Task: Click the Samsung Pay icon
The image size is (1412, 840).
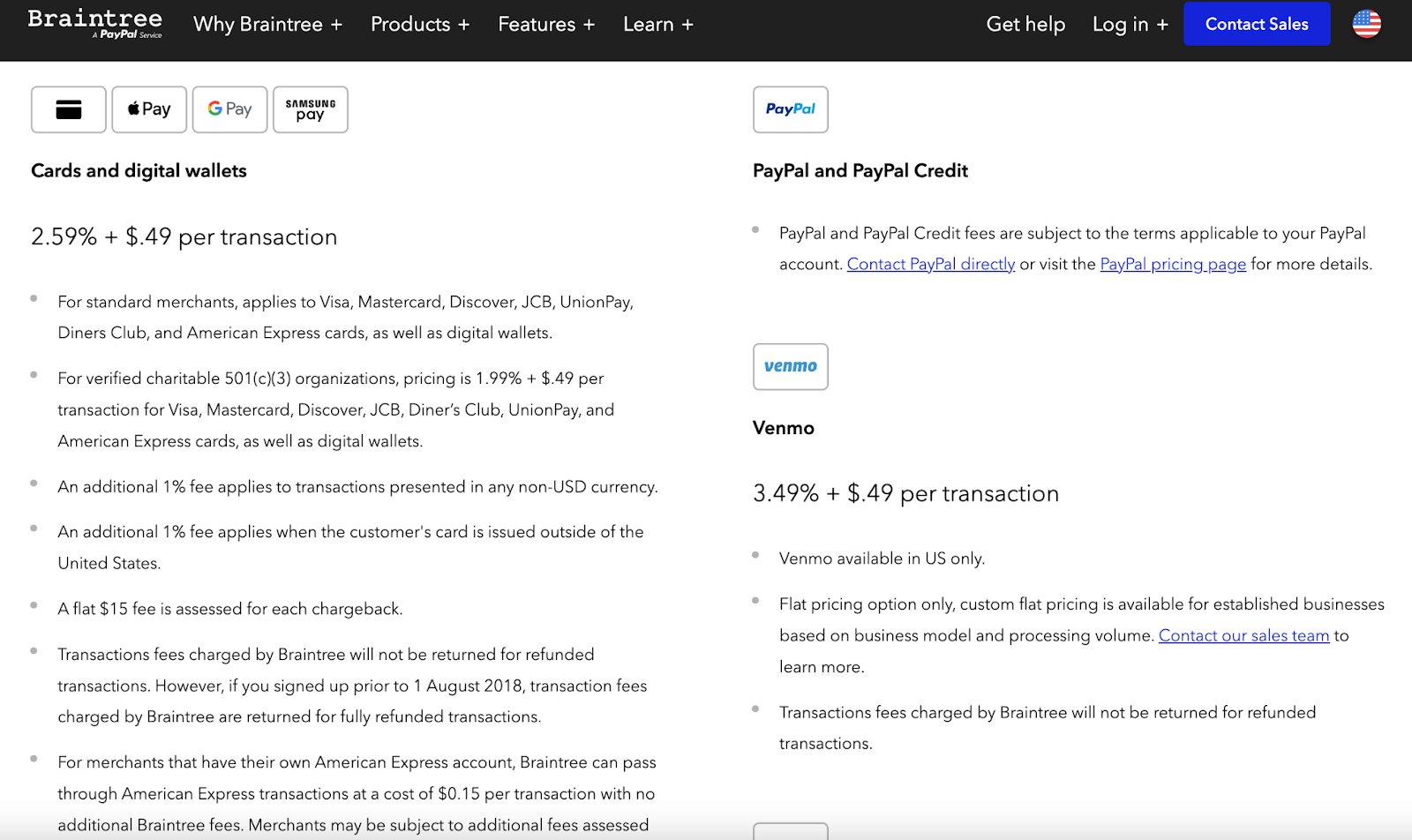Action: tap(311, 109)
